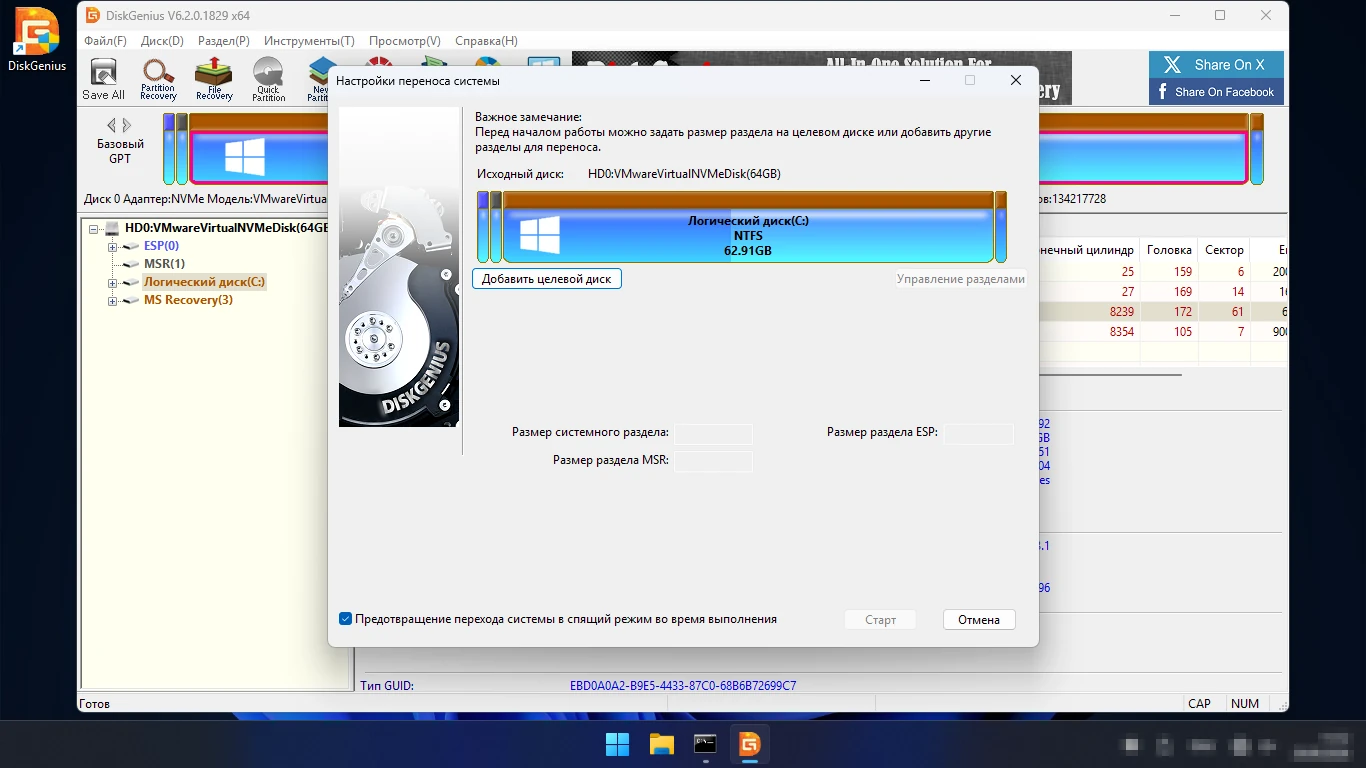1366x768 pixels.
Task: Open the Инструменты(T) menu
Action: [309, 41]
